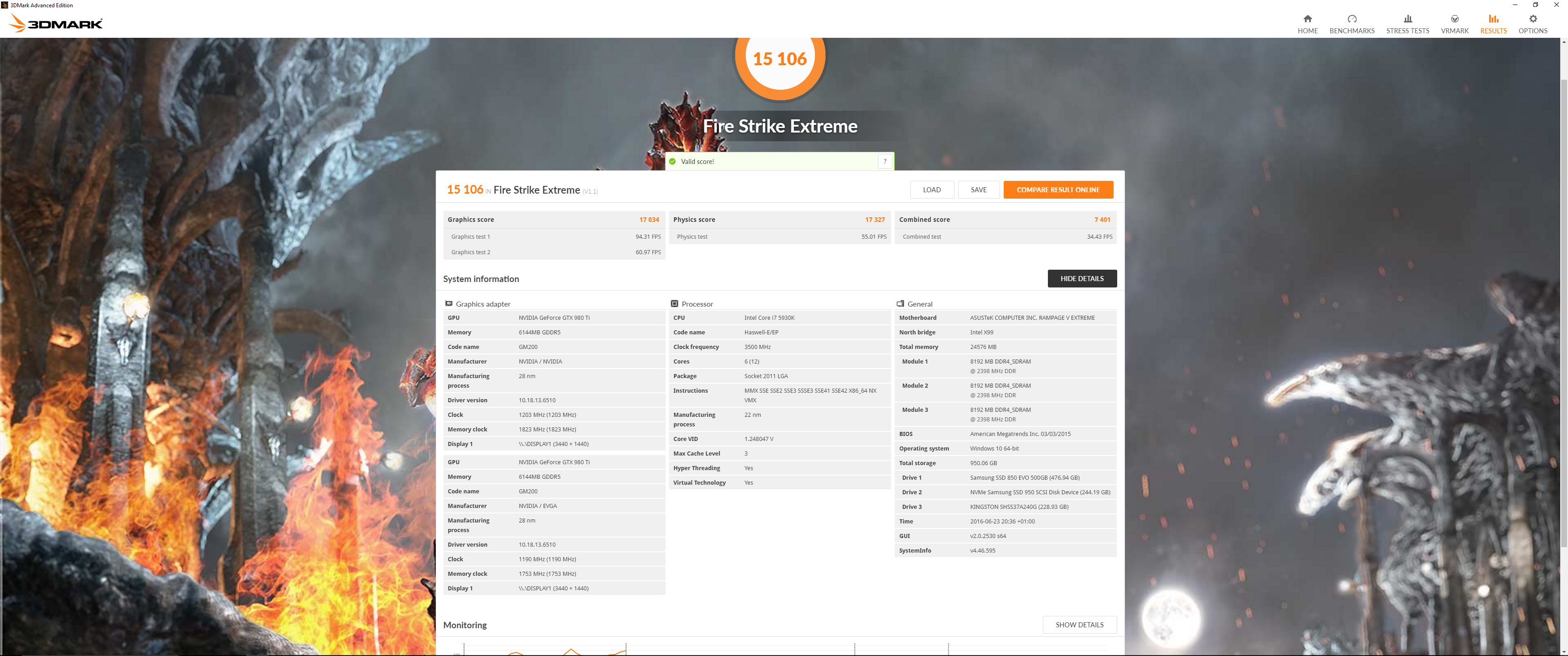Click the Monitoring heading
Viewport: 1568px width, 656px height.
pyautogui.click(x=464, y=625)
